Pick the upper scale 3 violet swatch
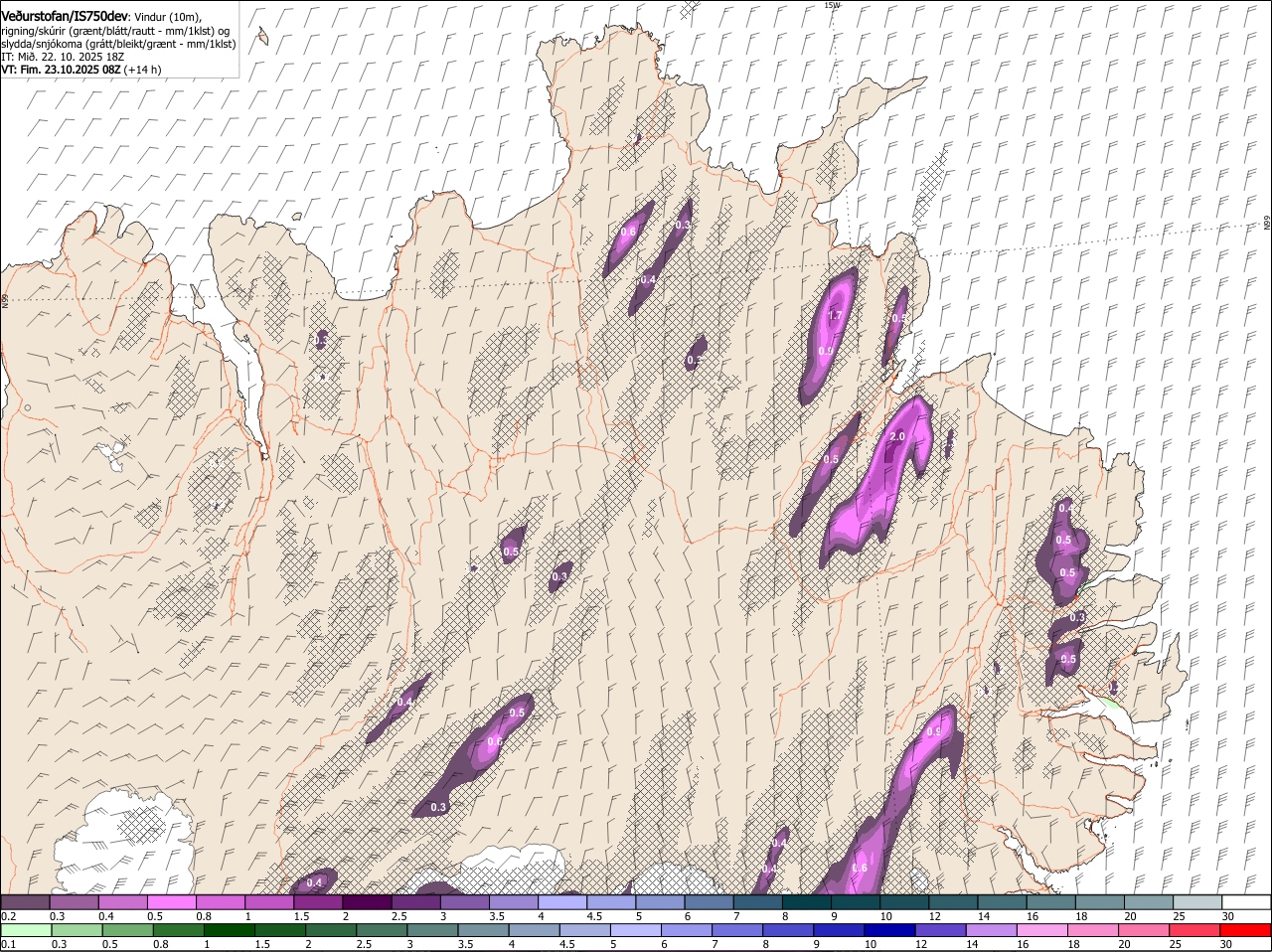The height and width of the screenshot is (952, 1272). point(464,902)
